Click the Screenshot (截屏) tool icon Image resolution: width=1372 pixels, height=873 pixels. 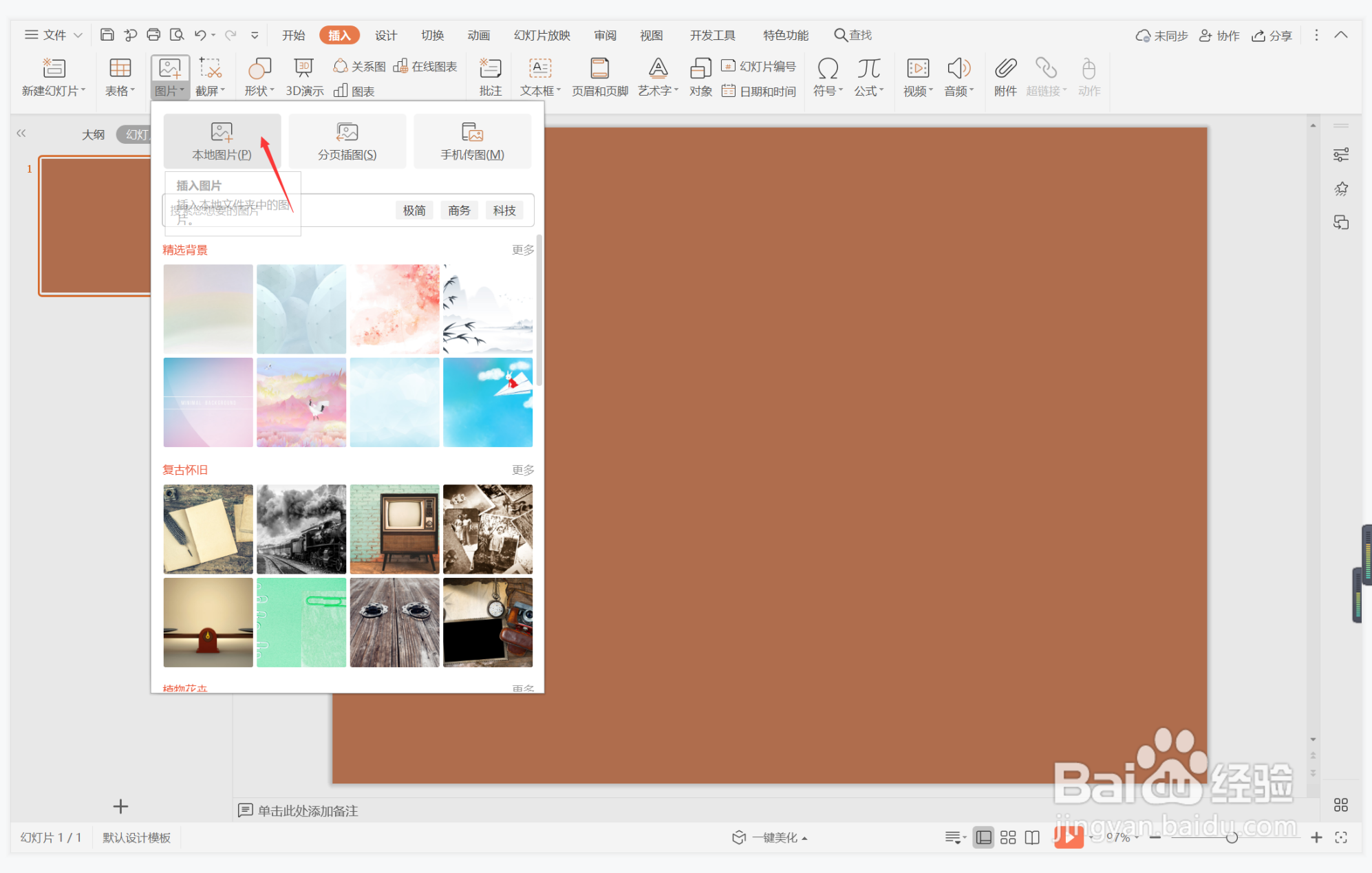(210, 68)
